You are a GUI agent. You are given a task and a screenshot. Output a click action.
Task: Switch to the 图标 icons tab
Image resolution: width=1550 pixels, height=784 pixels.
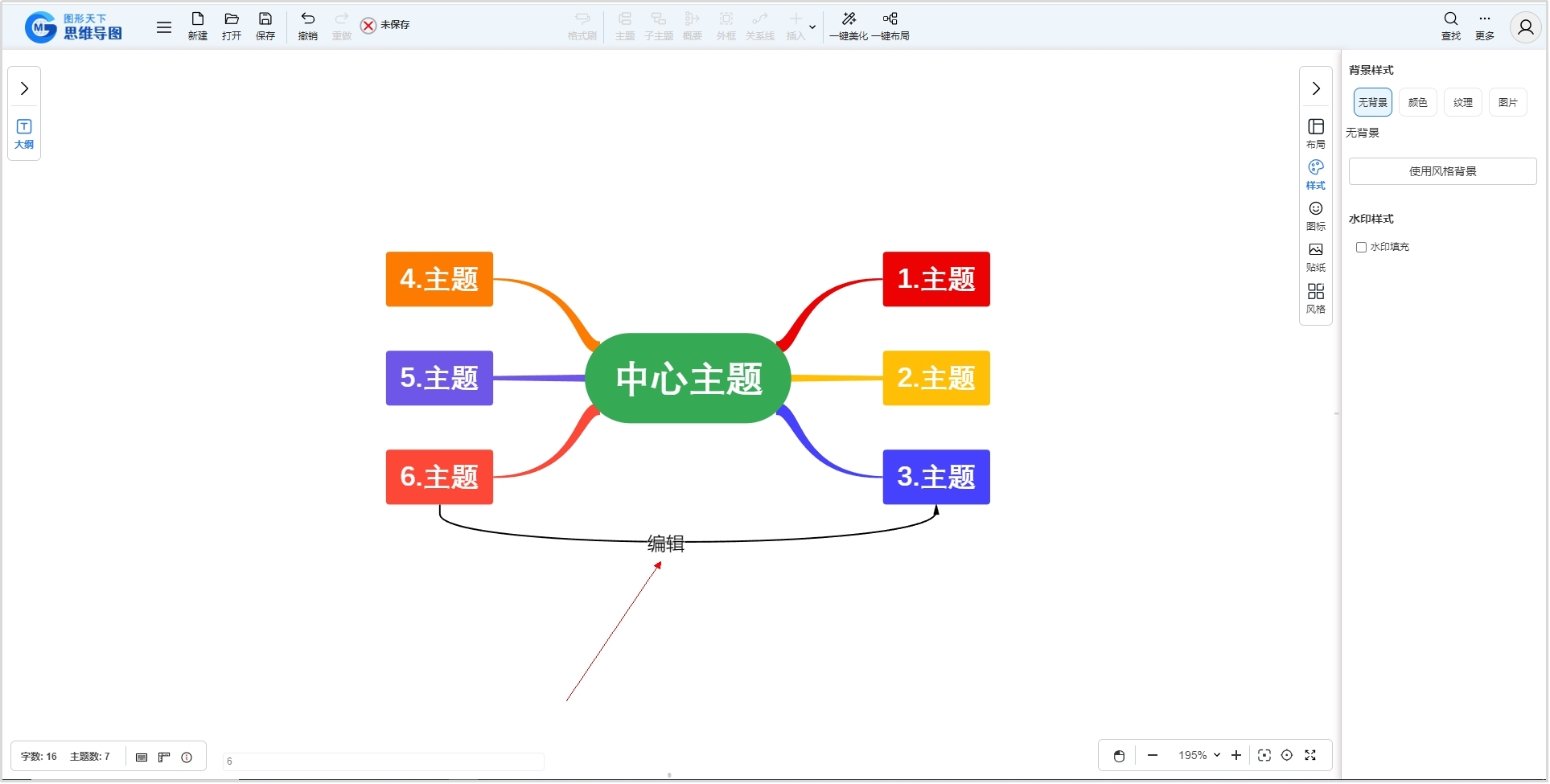point(1316,216)
